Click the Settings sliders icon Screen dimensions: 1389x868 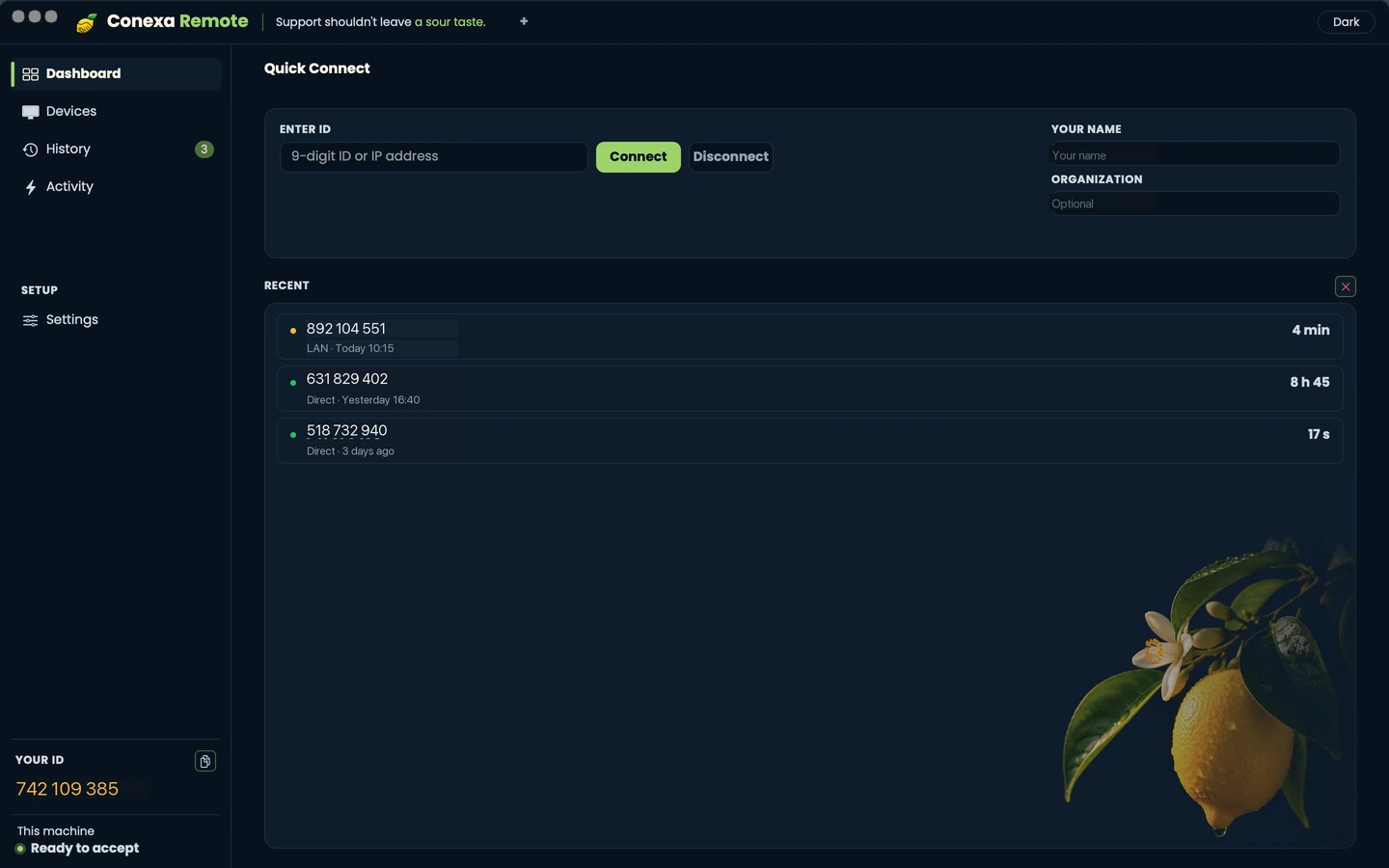pos(31,320)
